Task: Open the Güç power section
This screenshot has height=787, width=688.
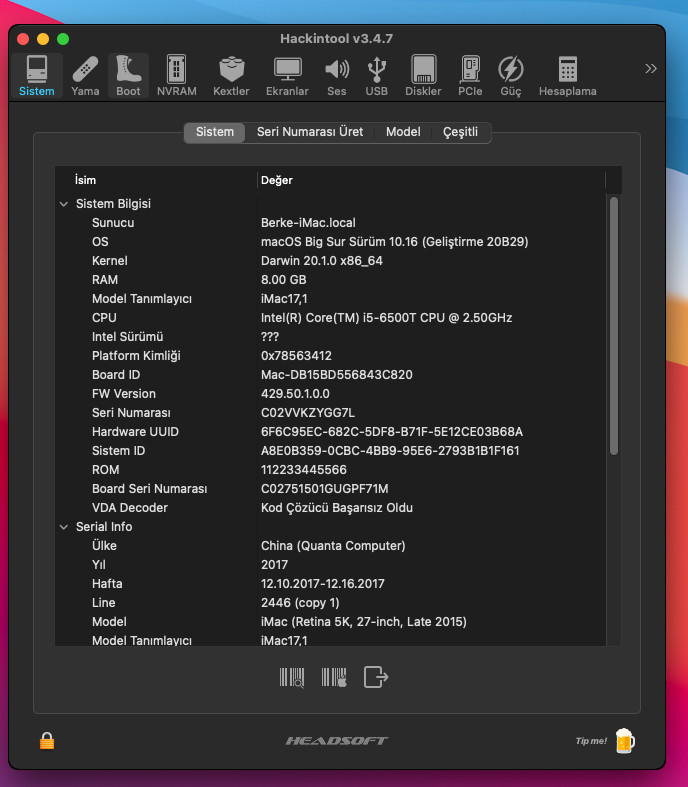Action: [511, 76]
